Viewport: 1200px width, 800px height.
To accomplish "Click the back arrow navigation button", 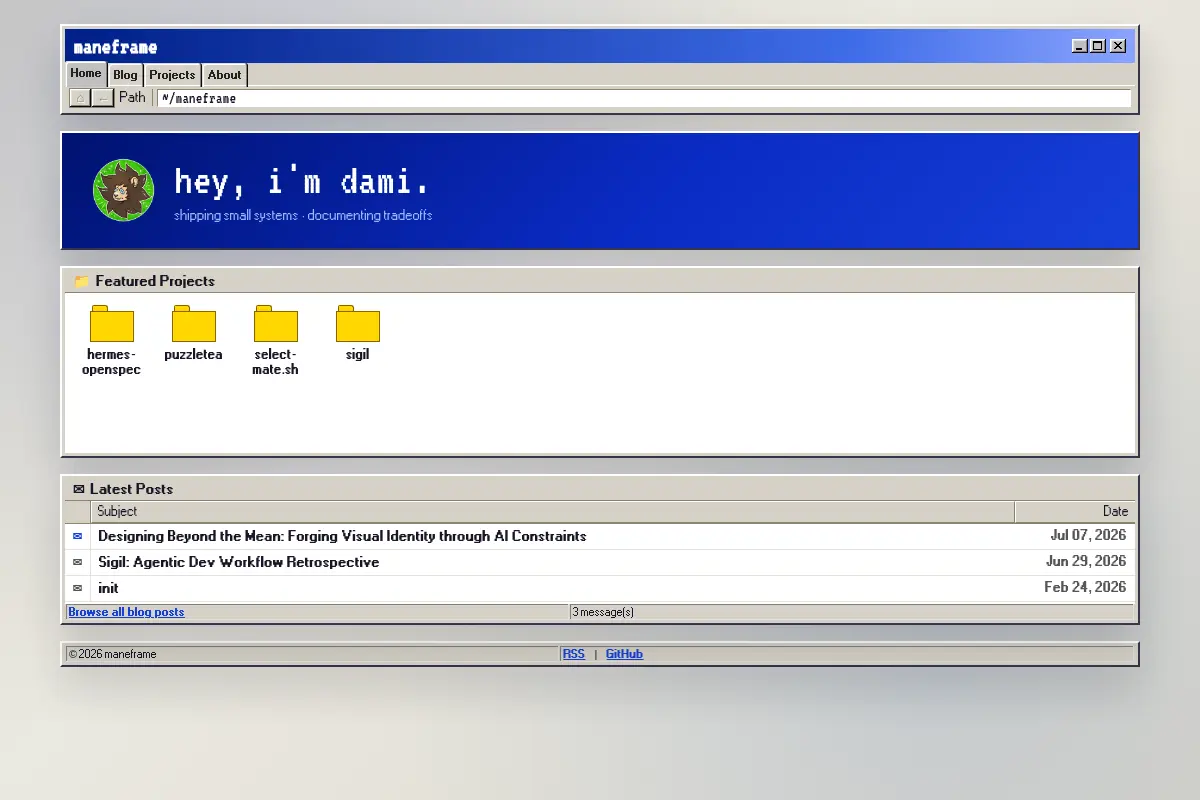I will (103, 98).
